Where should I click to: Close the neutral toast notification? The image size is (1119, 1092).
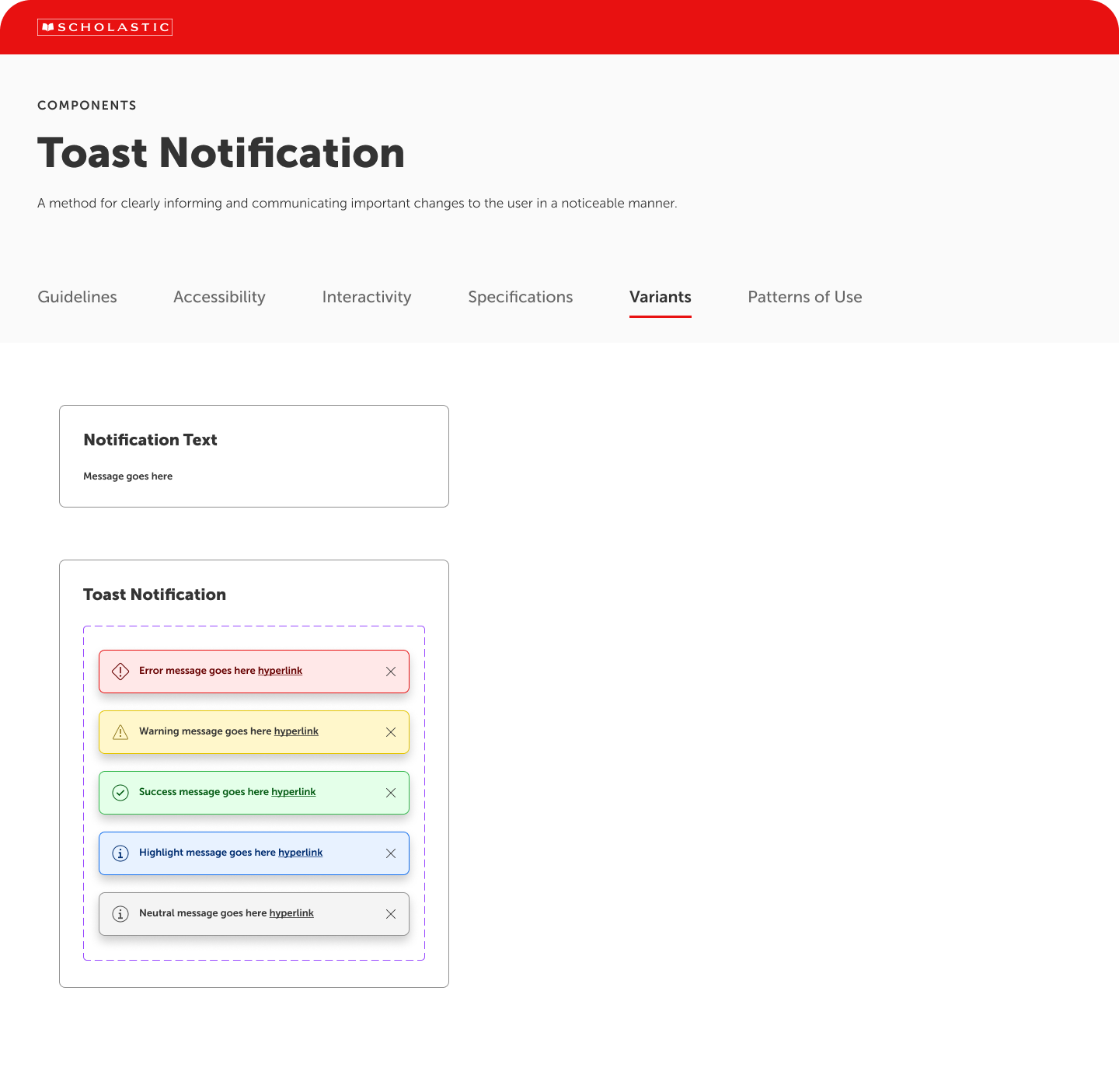point(391,914)
